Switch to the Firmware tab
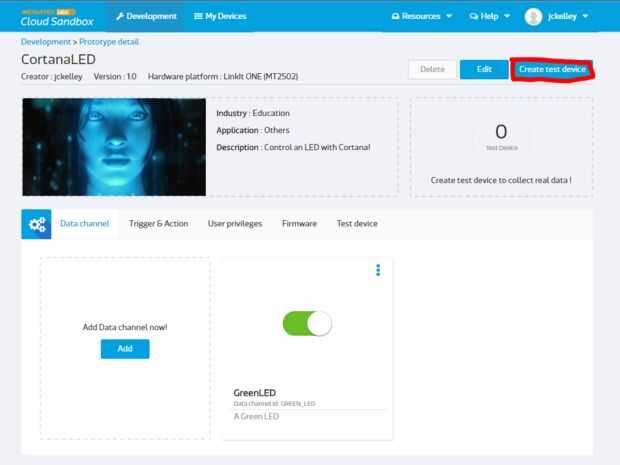Screen dimensions: 620x465 coord(299,223)
